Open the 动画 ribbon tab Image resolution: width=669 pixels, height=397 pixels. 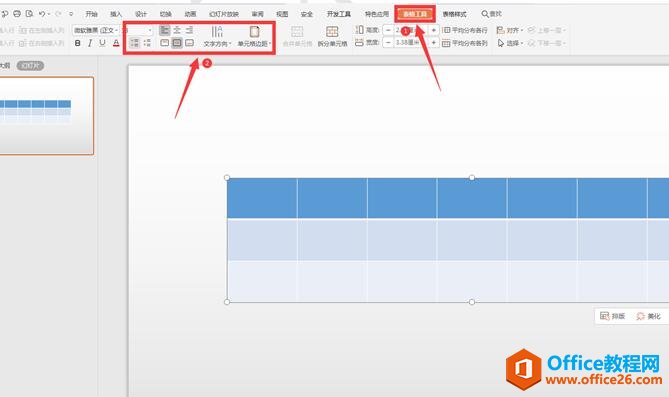190,14
